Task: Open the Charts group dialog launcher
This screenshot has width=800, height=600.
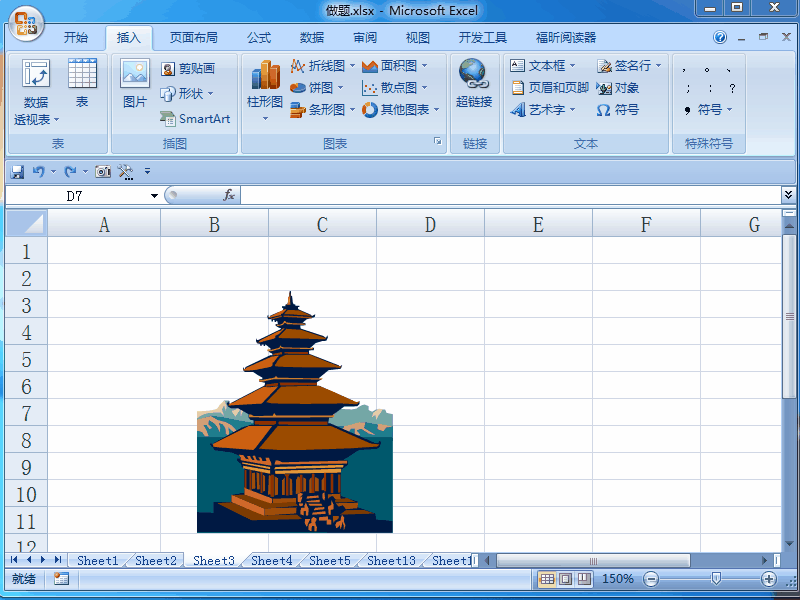Action: tap(438, 141)
